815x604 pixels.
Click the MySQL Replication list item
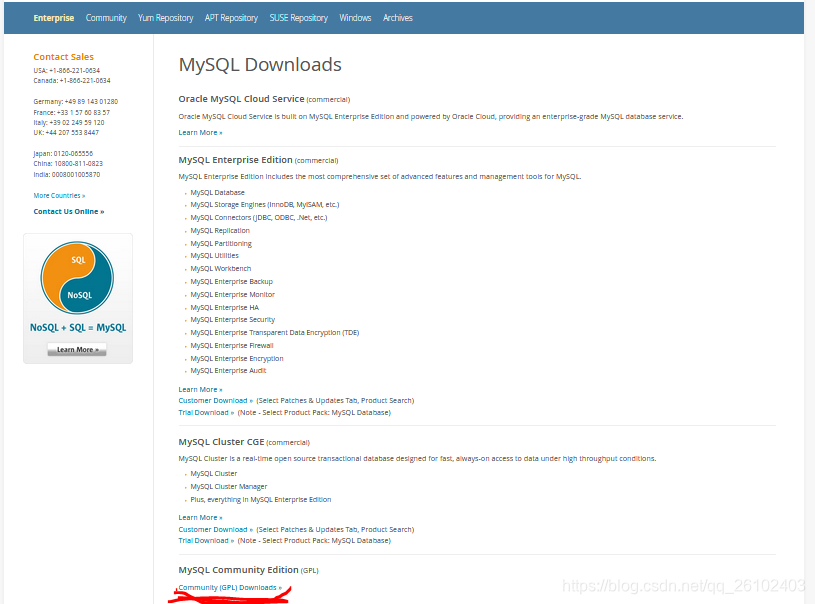coord(220,230)
